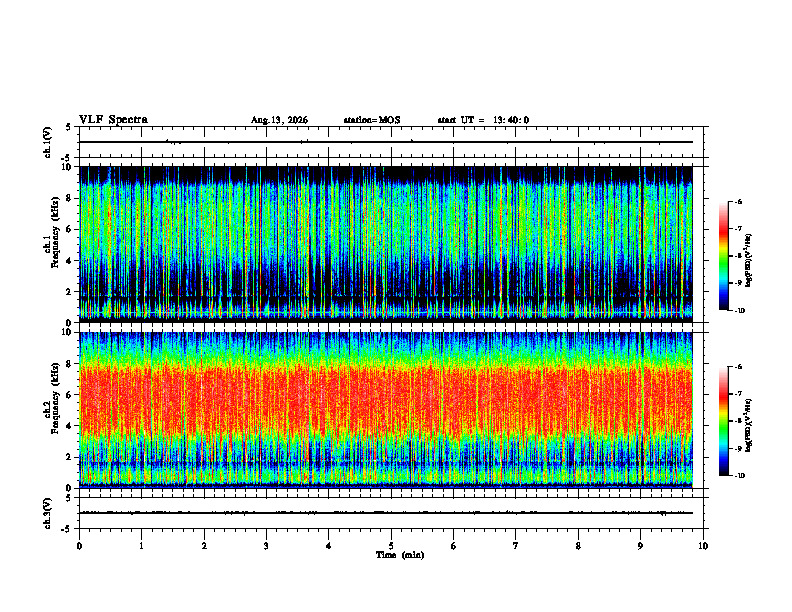This screenshot has height=612, width=792.
Task: Click the "-10" label on ch.2 color scale
Action: 739,475
